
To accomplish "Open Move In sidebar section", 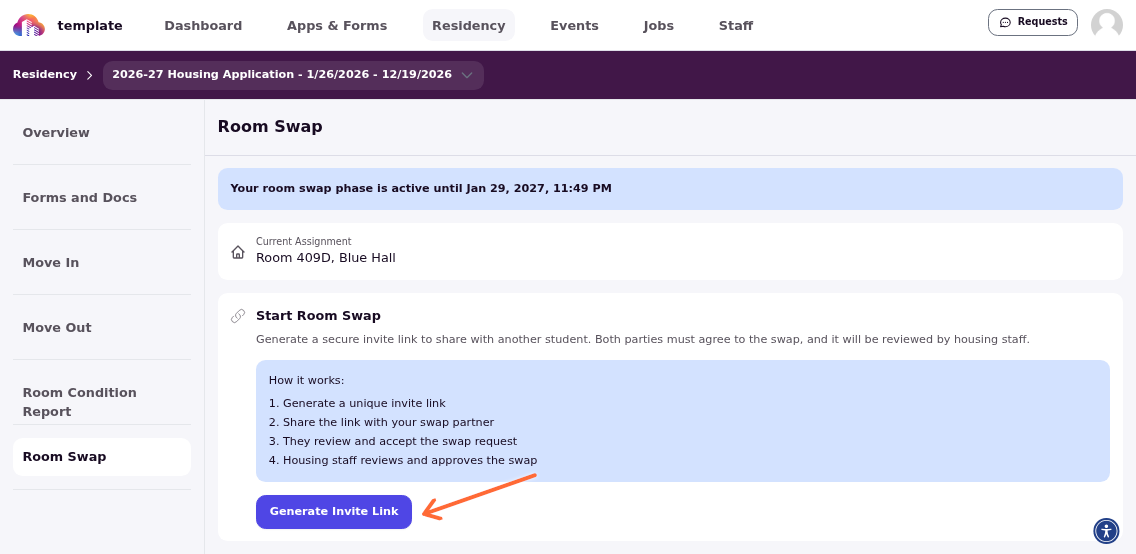I will point(102,263).
